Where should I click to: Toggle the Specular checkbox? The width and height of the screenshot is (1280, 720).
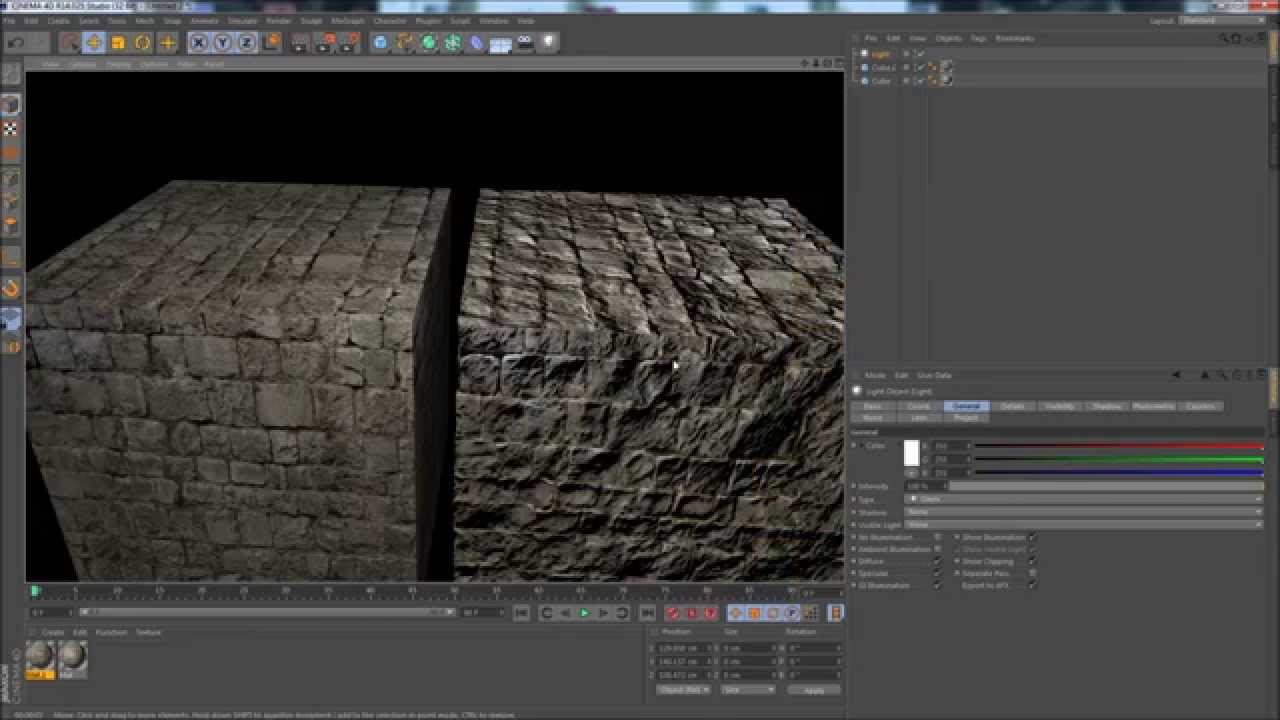937,573
